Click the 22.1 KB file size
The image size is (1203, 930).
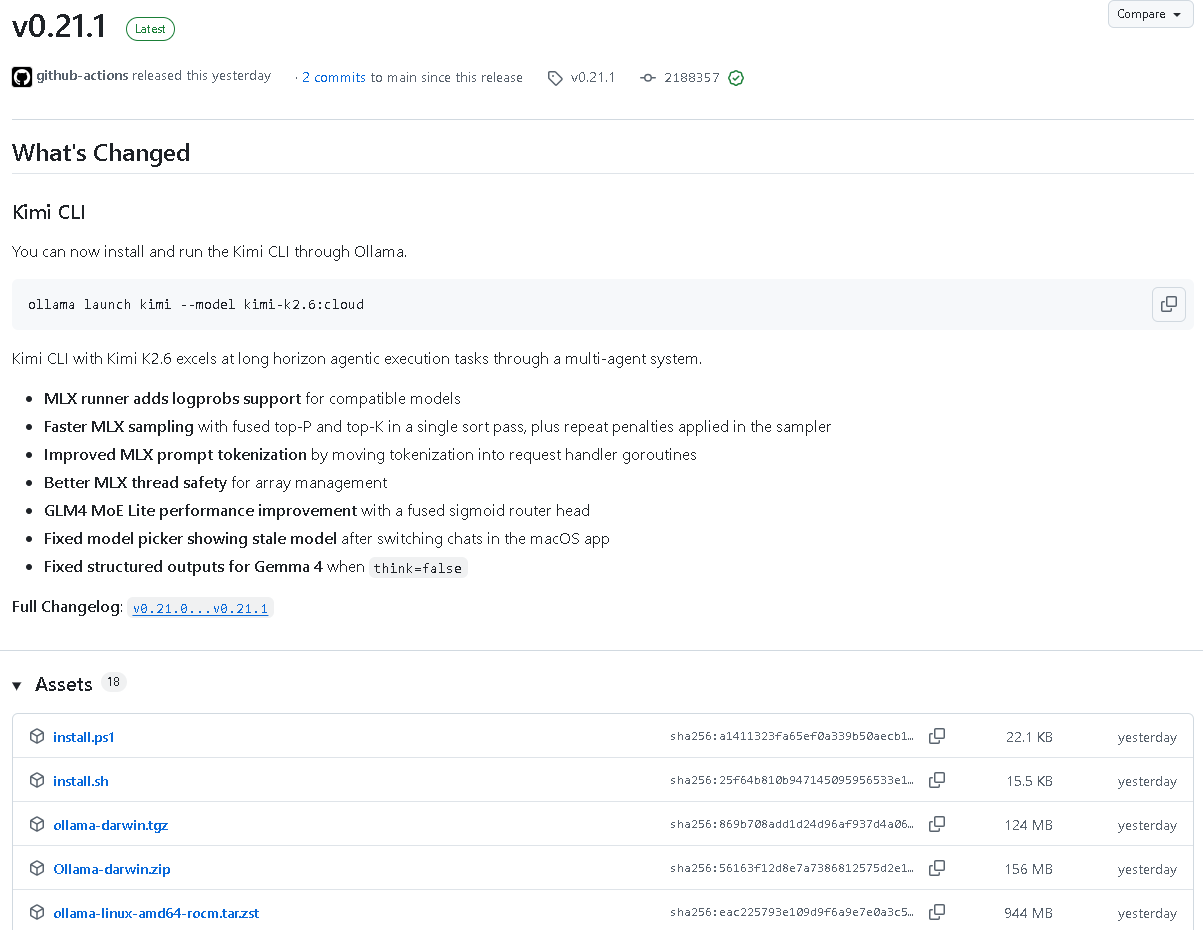(x=1029, y=737)
